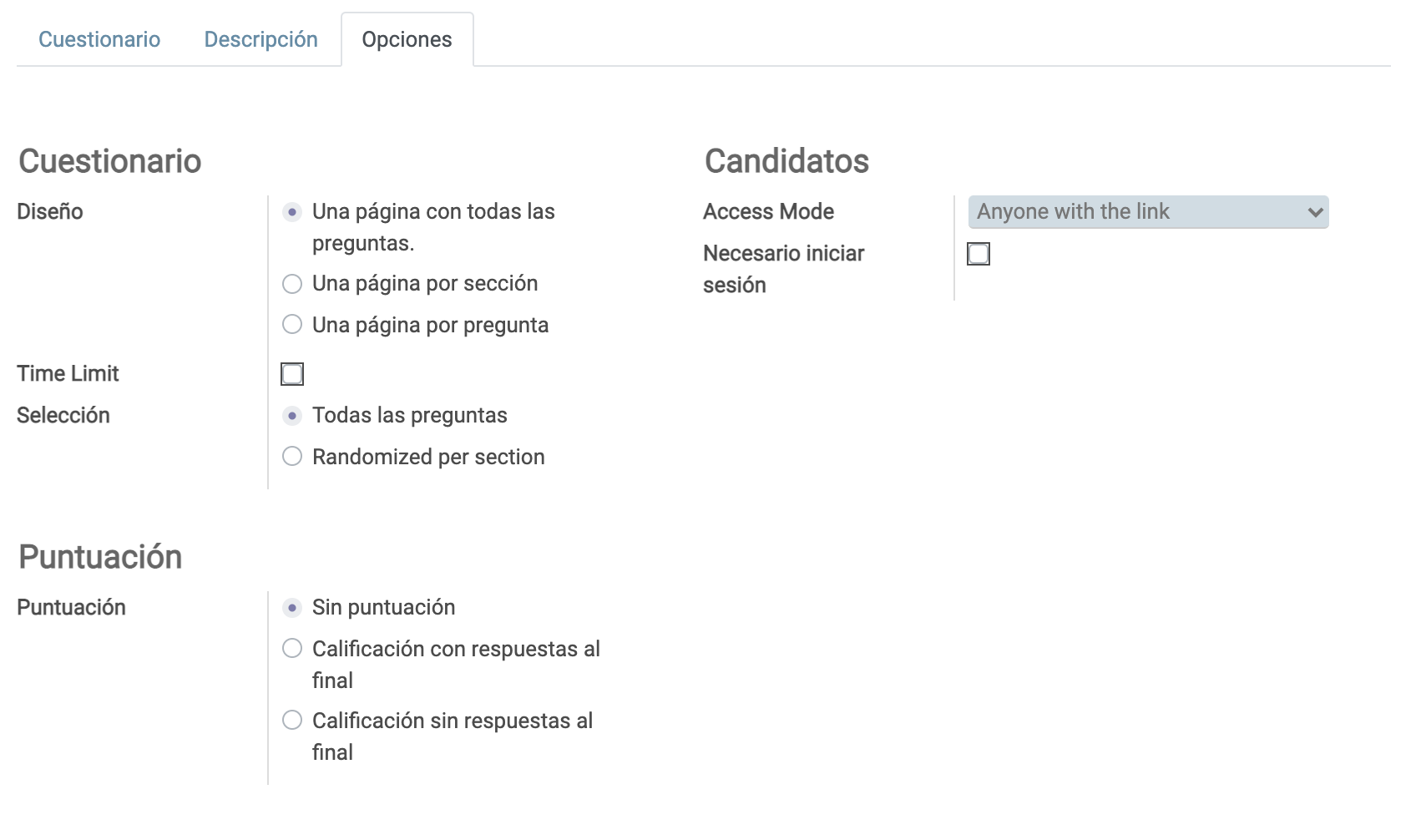The image size is (1416, 840).
Task: Click the Access Mode field label
Action: [x=768, y=211]
